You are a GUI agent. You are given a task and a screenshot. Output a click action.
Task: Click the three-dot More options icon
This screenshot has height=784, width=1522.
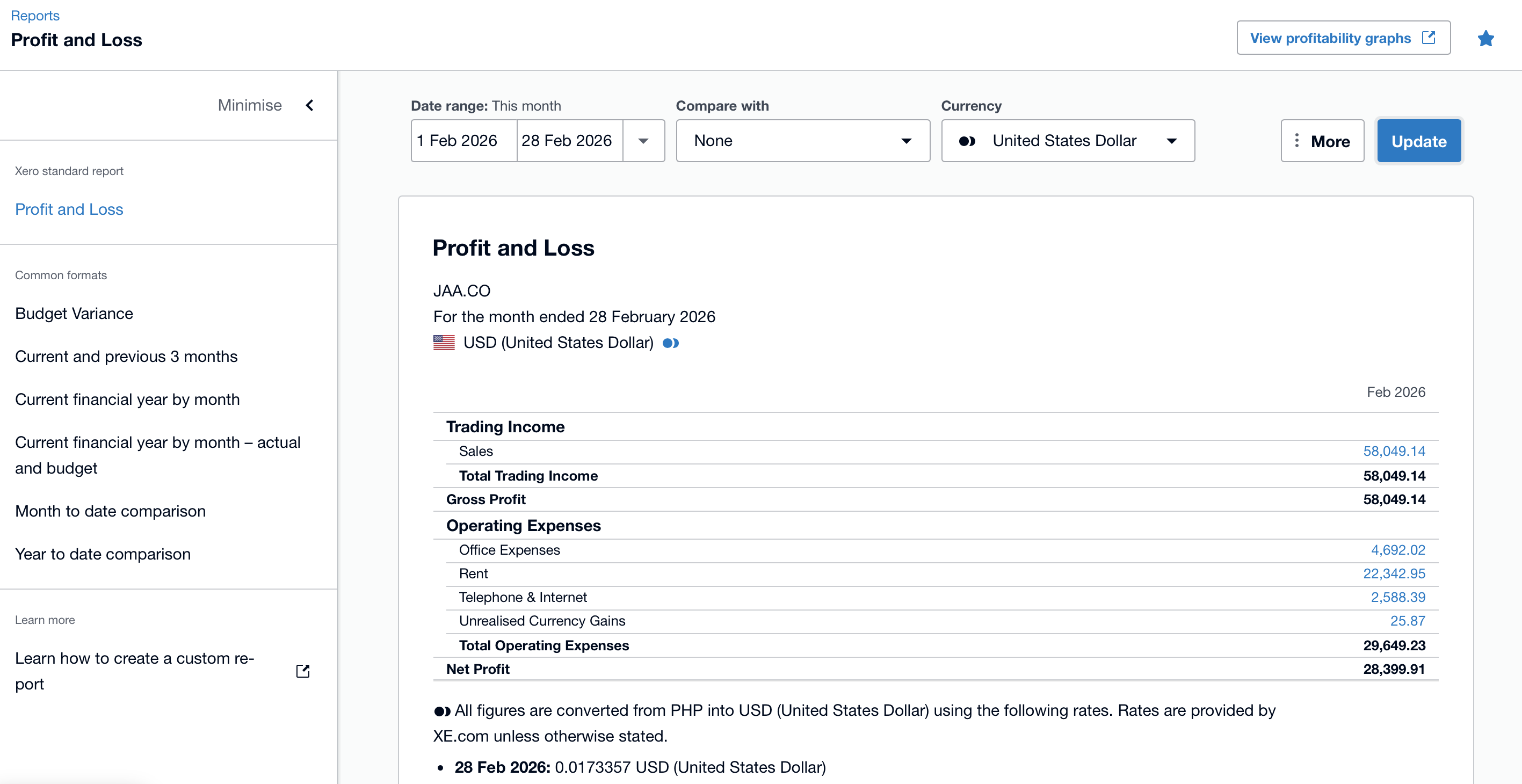coord(1296,141)
